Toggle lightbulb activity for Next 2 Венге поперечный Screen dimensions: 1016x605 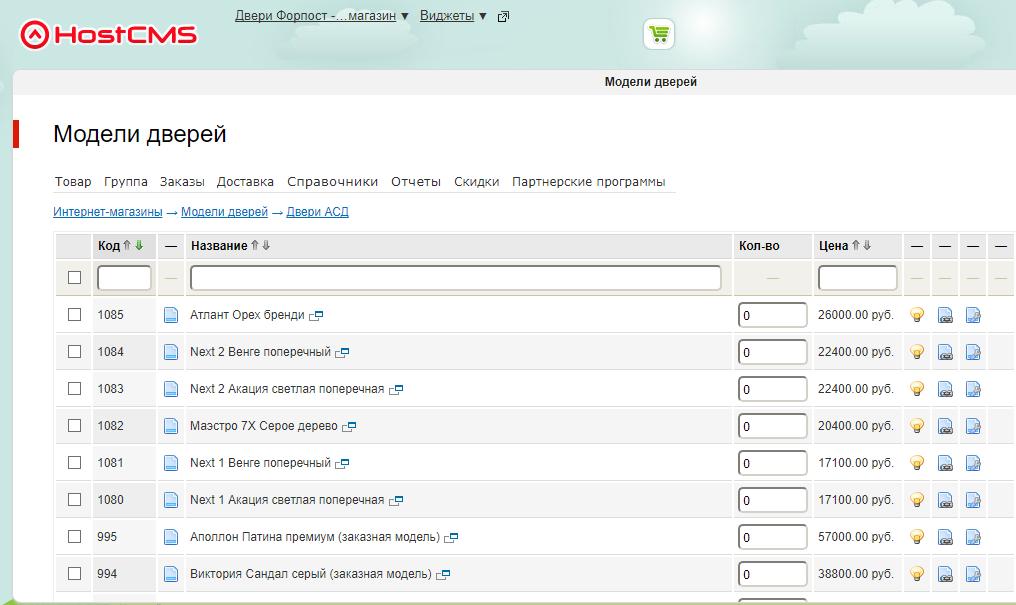point(917,352)
